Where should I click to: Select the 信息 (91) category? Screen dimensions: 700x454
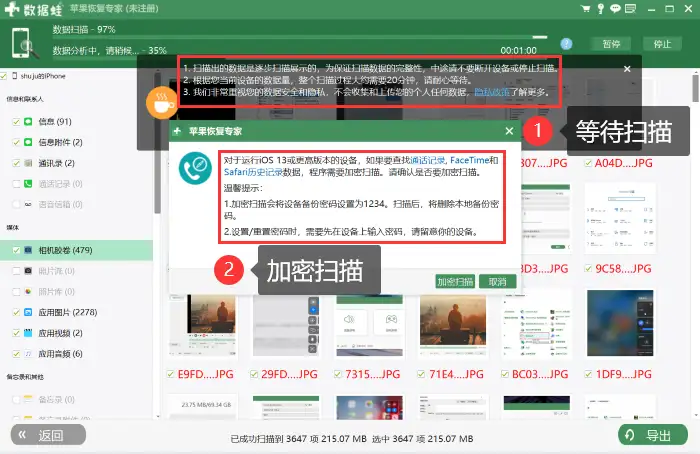pos(54,121)
